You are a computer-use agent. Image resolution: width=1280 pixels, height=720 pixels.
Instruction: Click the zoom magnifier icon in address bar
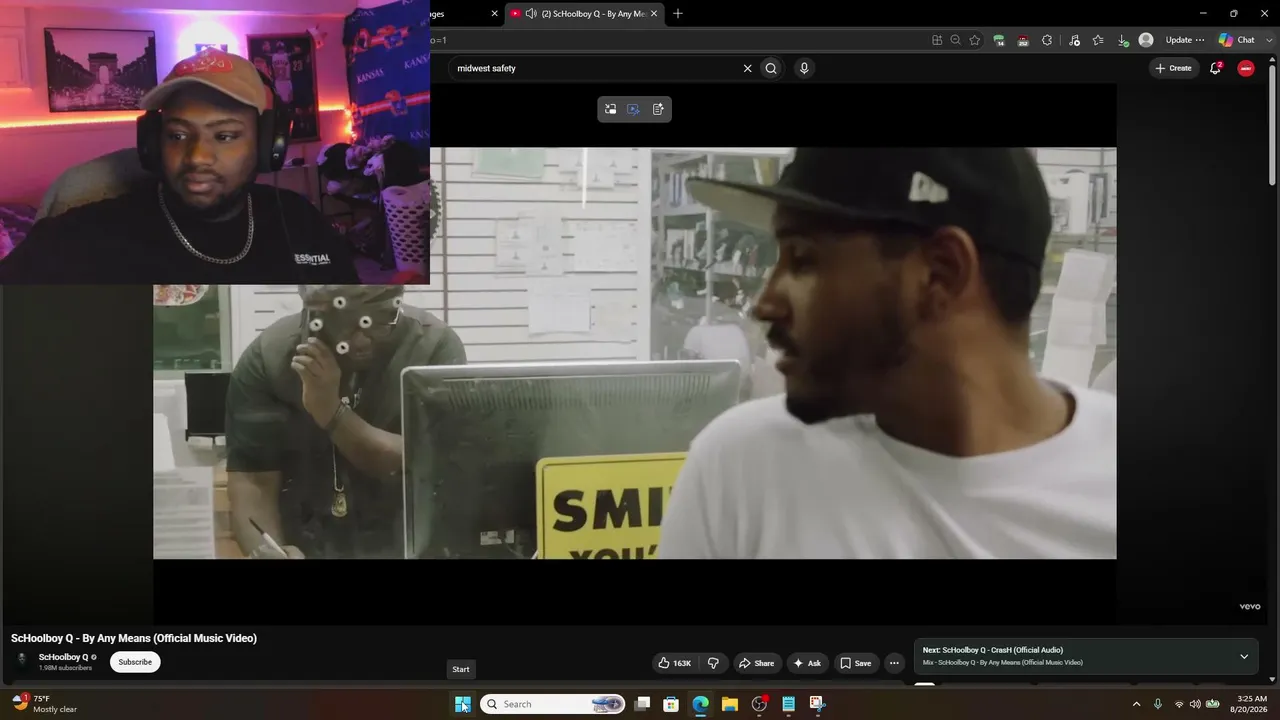coord(956,40)
